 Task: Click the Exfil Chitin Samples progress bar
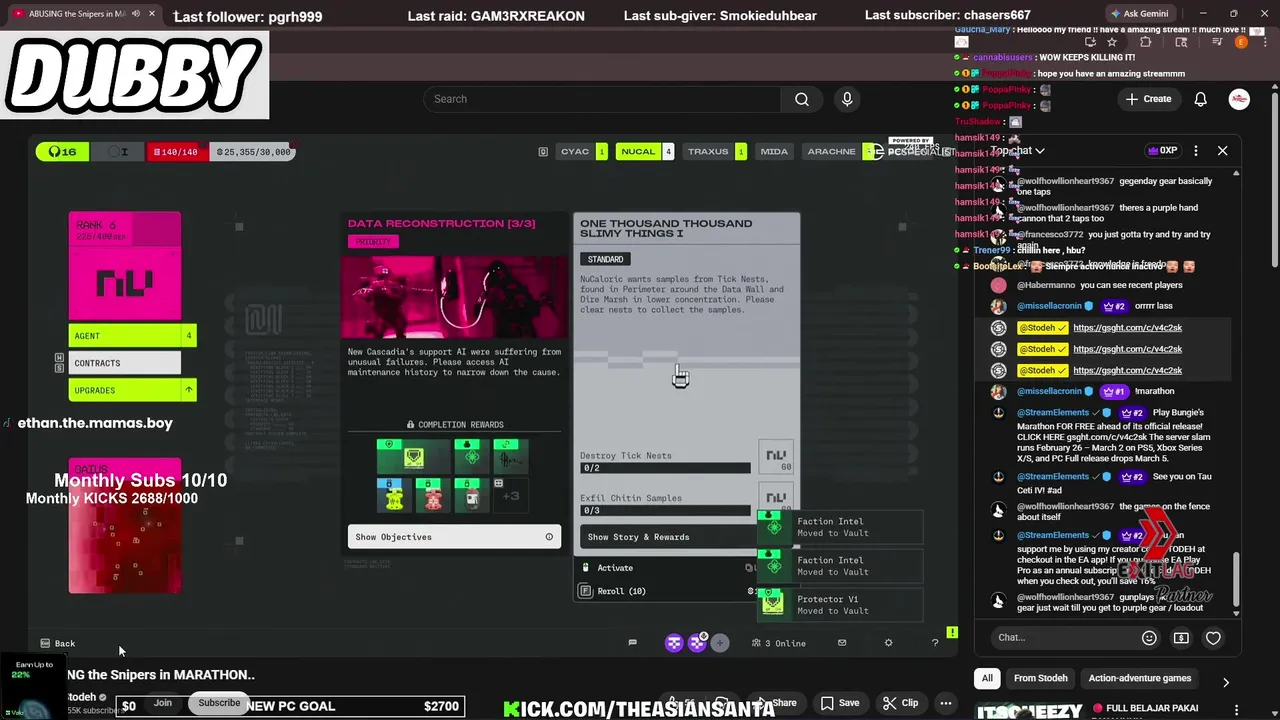[x=665, y=510]
